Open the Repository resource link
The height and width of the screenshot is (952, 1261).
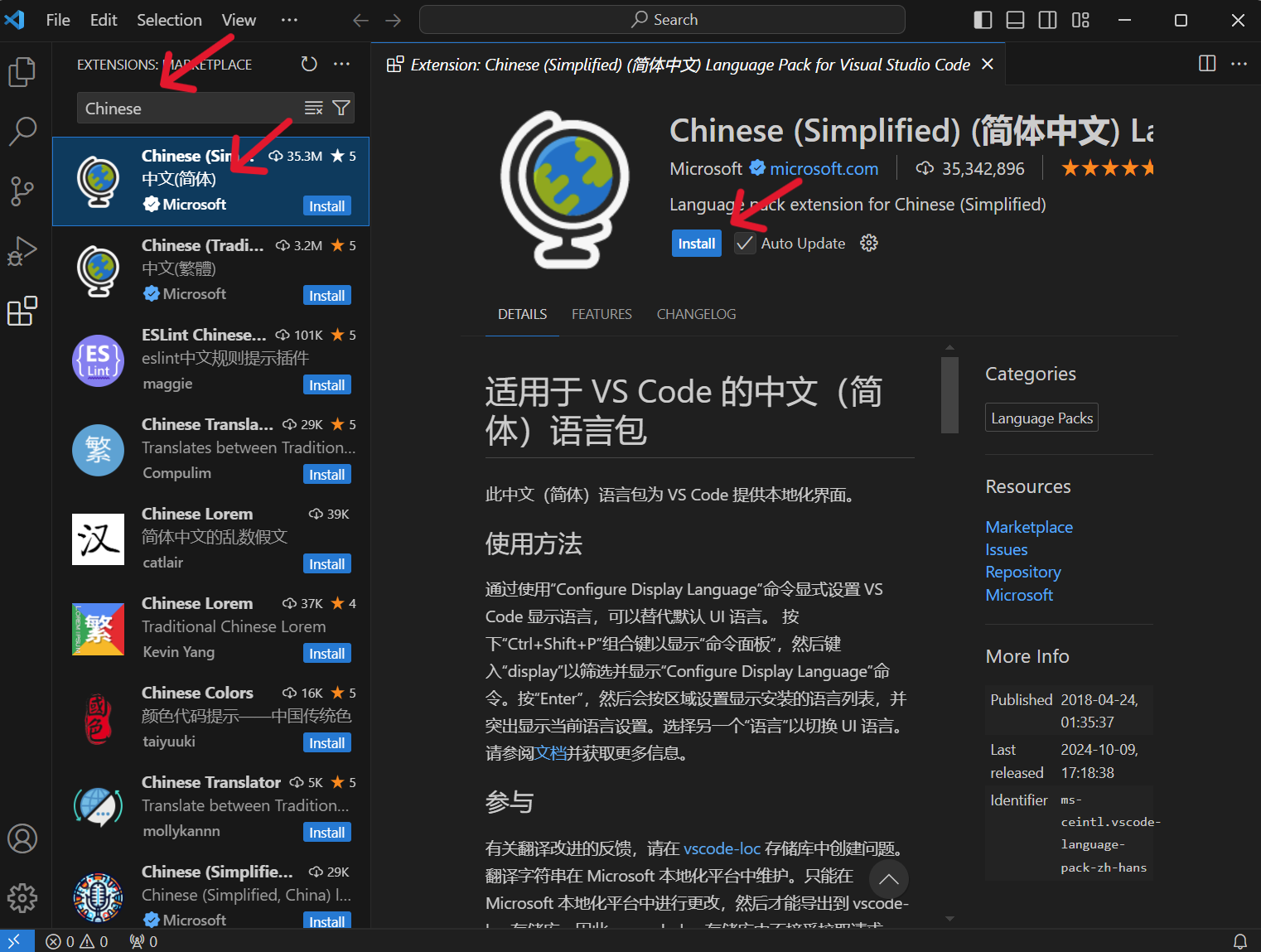click(1023, 572)
